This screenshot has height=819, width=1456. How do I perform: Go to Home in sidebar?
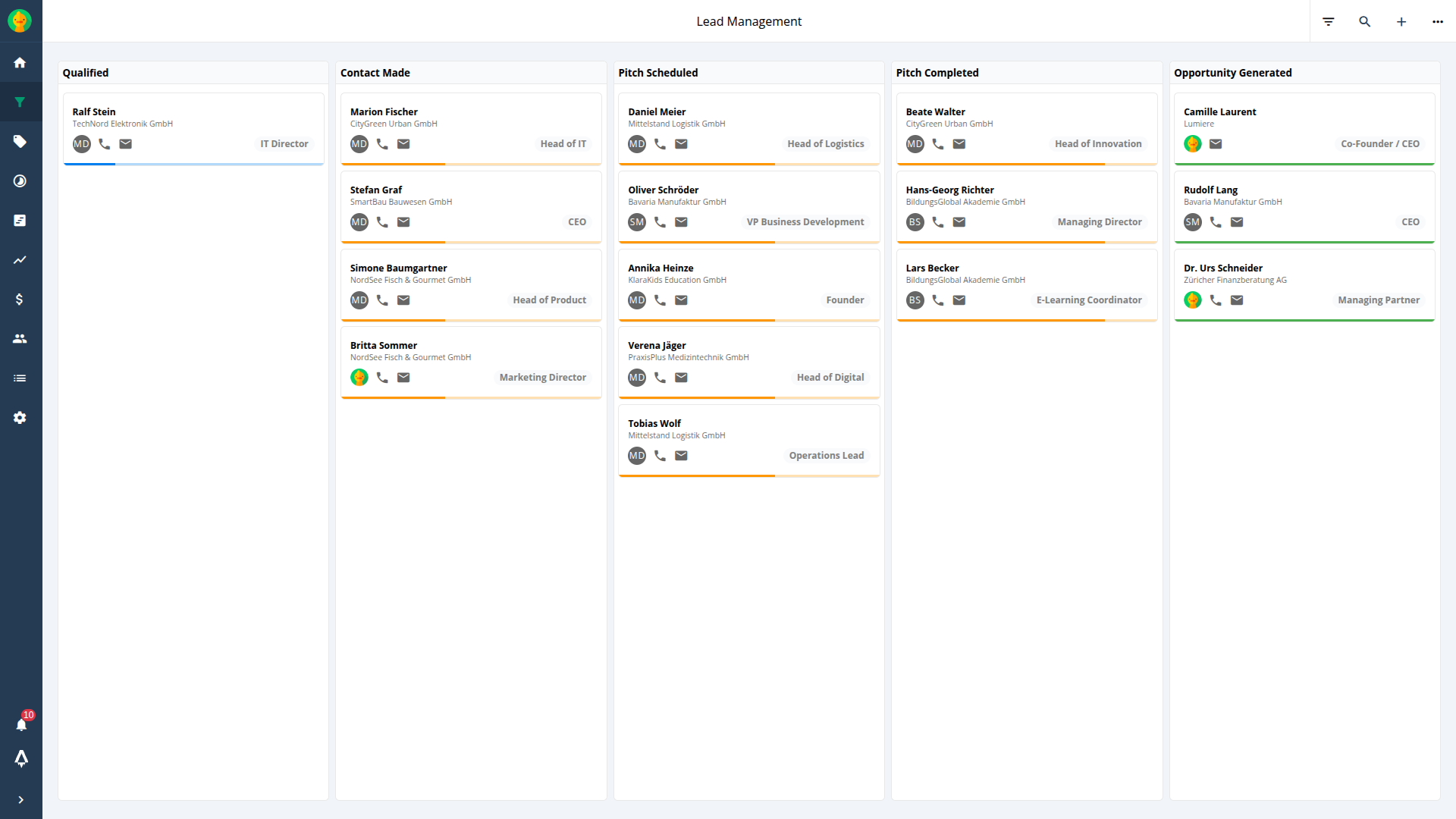20,63
